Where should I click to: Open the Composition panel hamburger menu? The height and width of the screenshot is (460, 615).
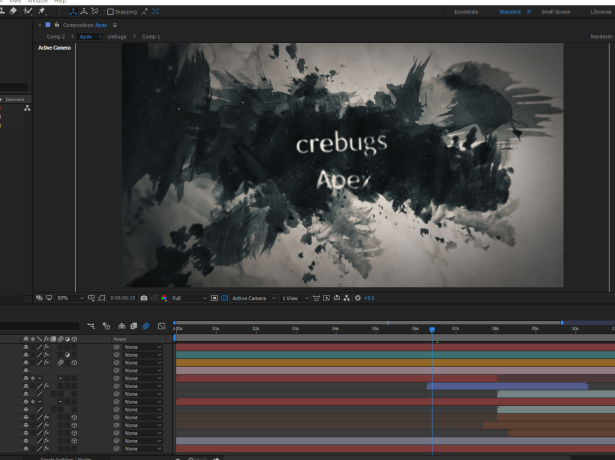(x=115, y=25)
